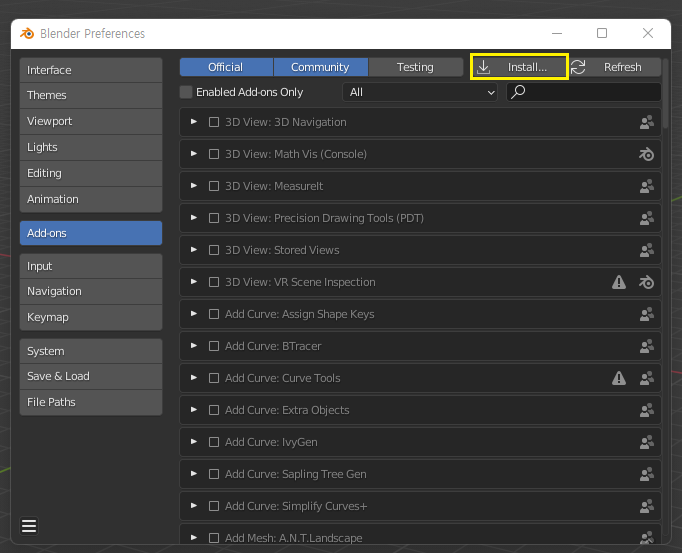Viewport: 682px width, 553px height.
Task: Toggle the Community add-ons filter
Action: tap(321, 67)
